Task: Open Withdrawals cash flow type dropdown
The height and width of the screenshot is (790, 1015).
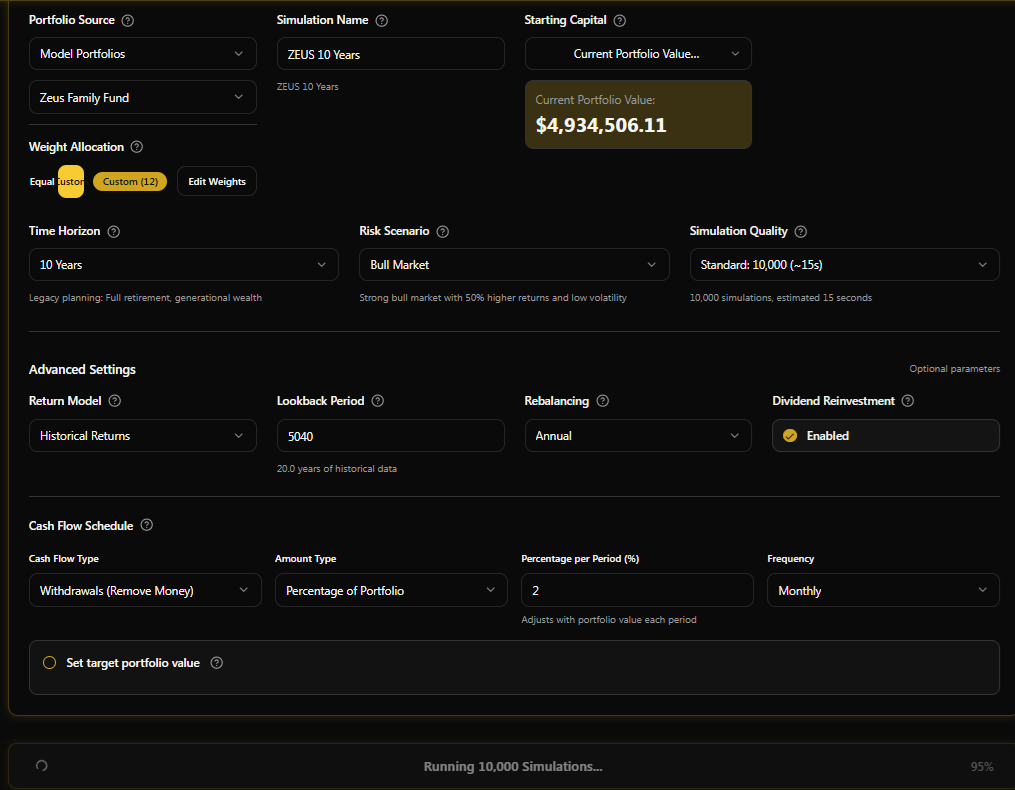Action: 145,590
